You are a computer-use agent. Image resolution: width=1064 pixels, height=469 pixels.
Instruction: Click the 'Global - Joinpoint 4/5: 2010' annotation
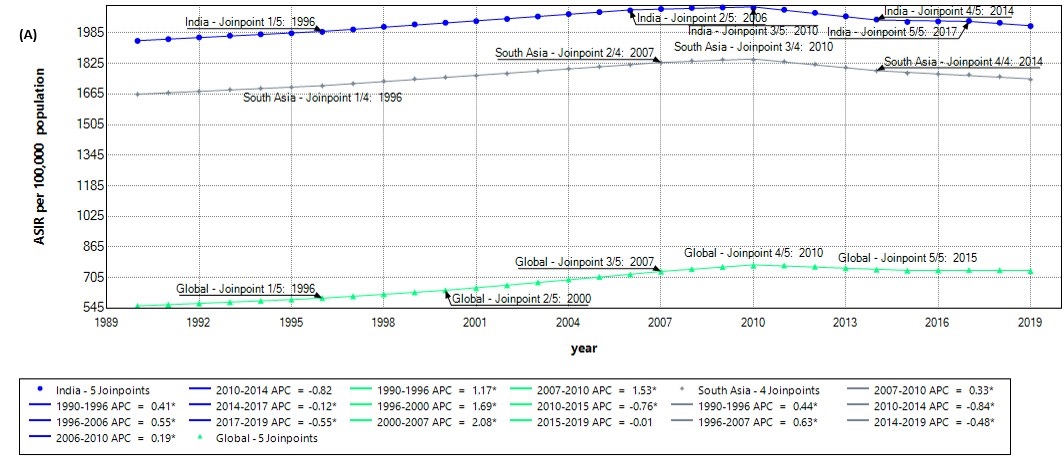coord(753,252)
